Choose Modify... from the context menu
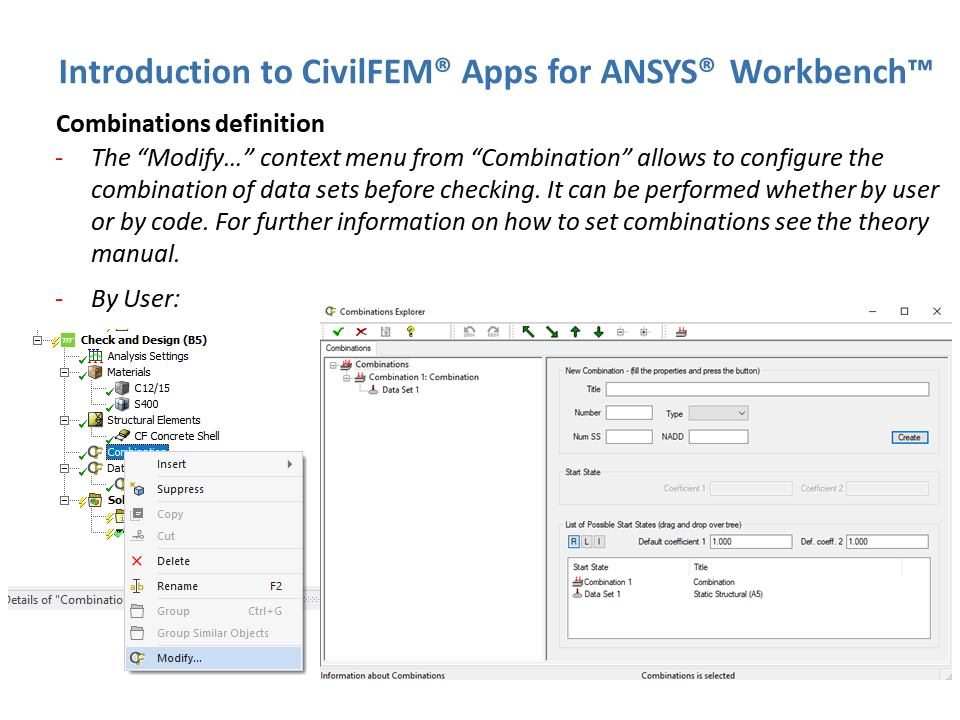The image size is (960, 720). pos(180,658)
